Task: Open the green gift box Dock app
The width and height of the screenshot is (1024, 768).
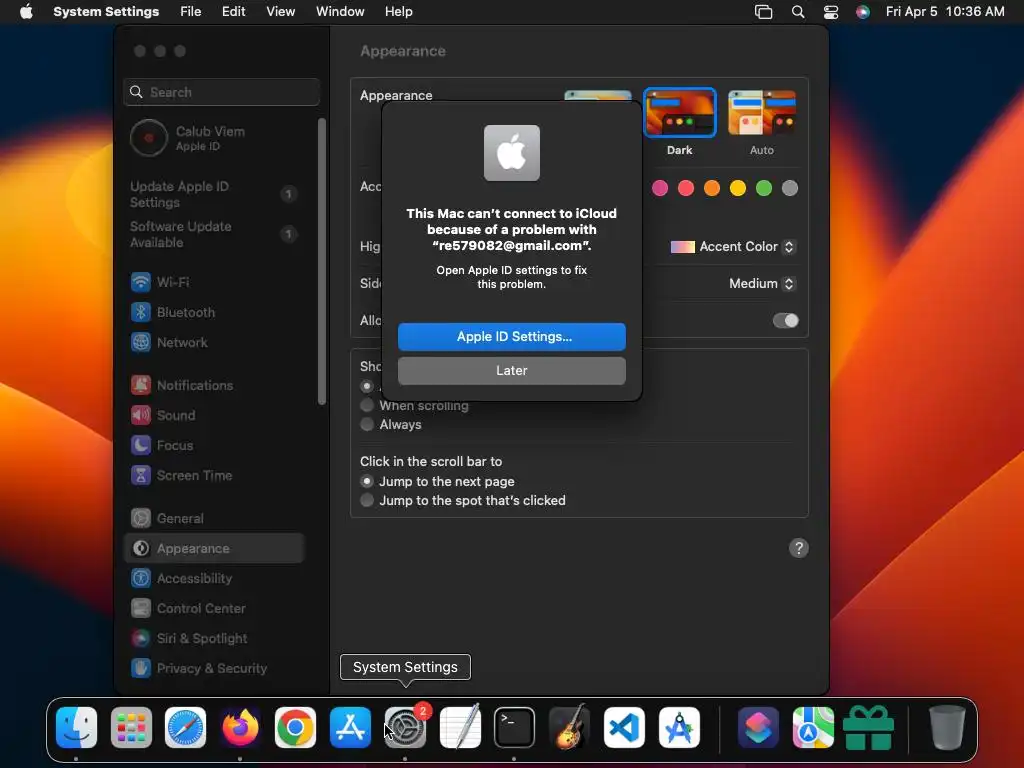Action: pos(868,727)
